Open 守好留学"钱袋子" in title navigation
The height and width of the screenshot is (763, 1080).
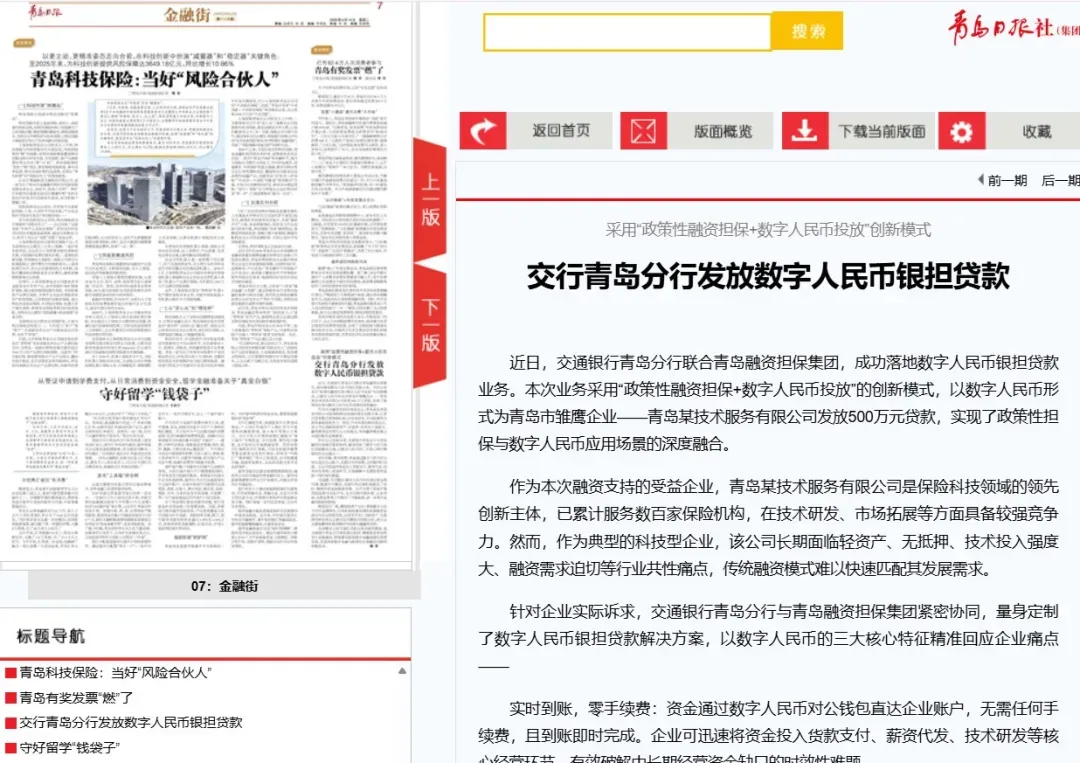click(x=70, y=747)
